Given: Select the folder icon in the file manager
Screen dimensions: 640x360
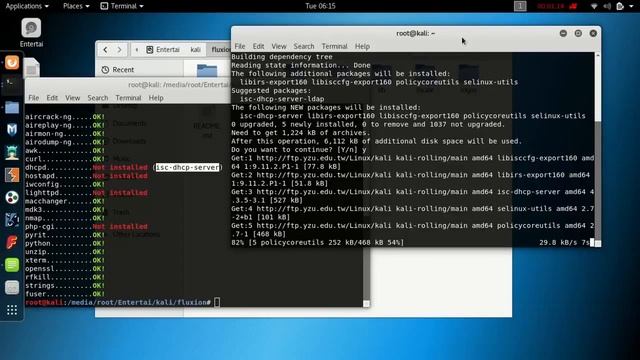Looking at the screenshot, I should click(x=207, y=71).
